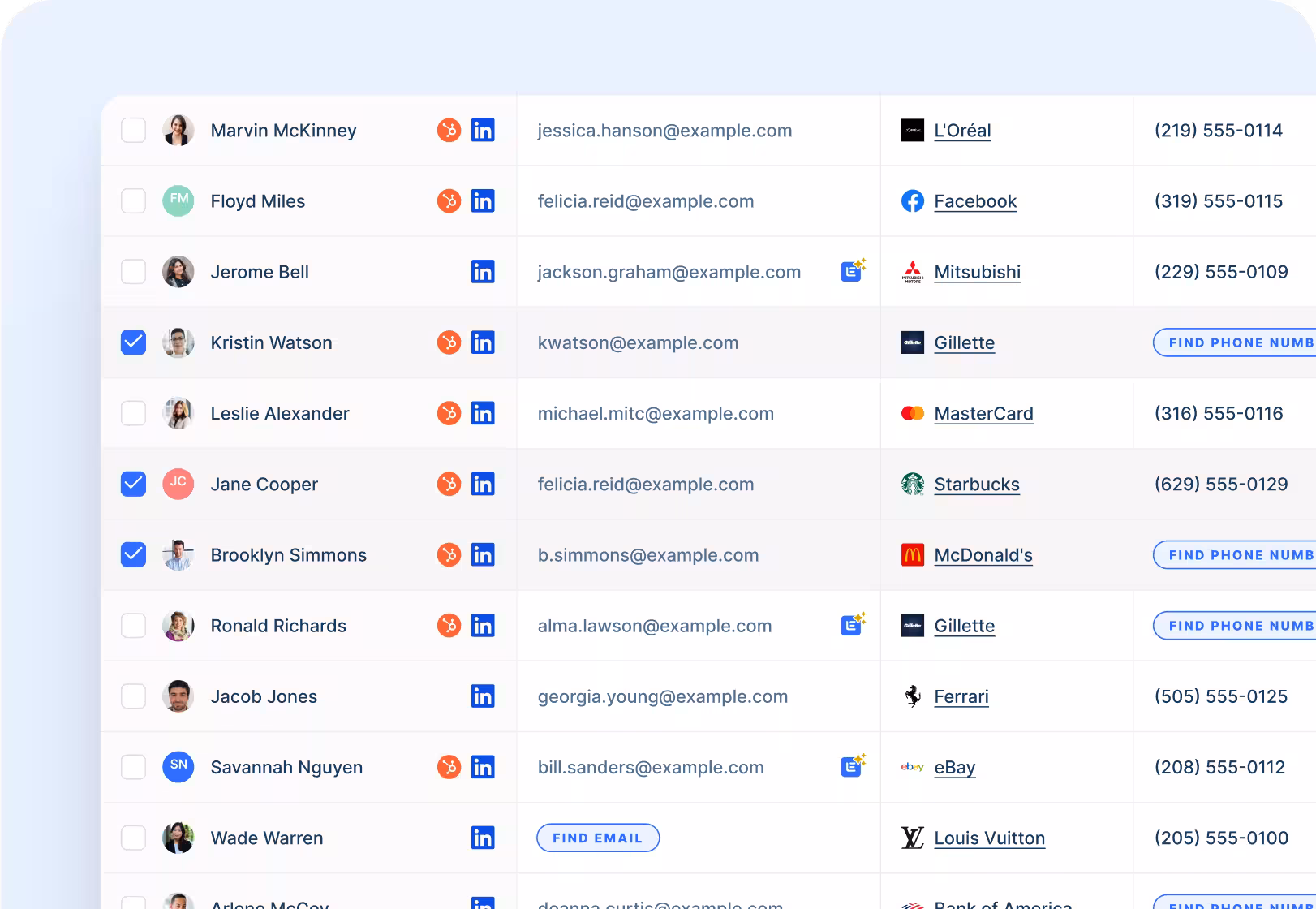Click enrichment sparkle icon next to jackson.graham email

coord(853,270)
